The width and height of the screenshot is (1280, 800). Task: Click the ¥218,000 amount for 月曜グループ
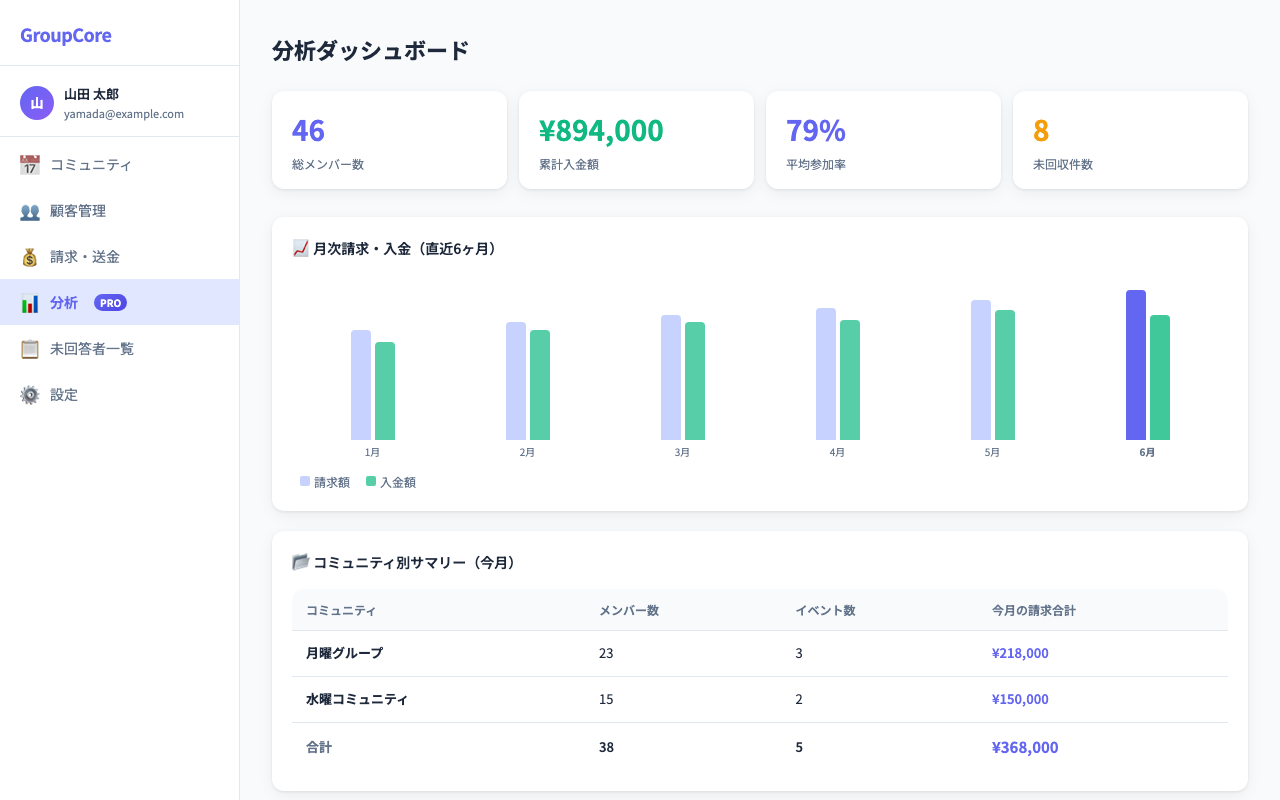(1020, 653)
